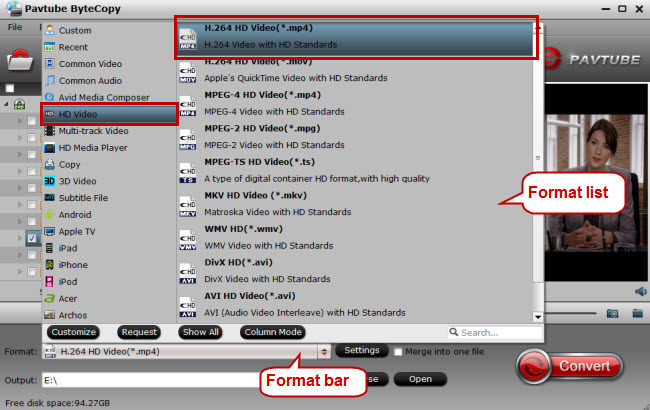Click the Show All button

click(201, 332)
